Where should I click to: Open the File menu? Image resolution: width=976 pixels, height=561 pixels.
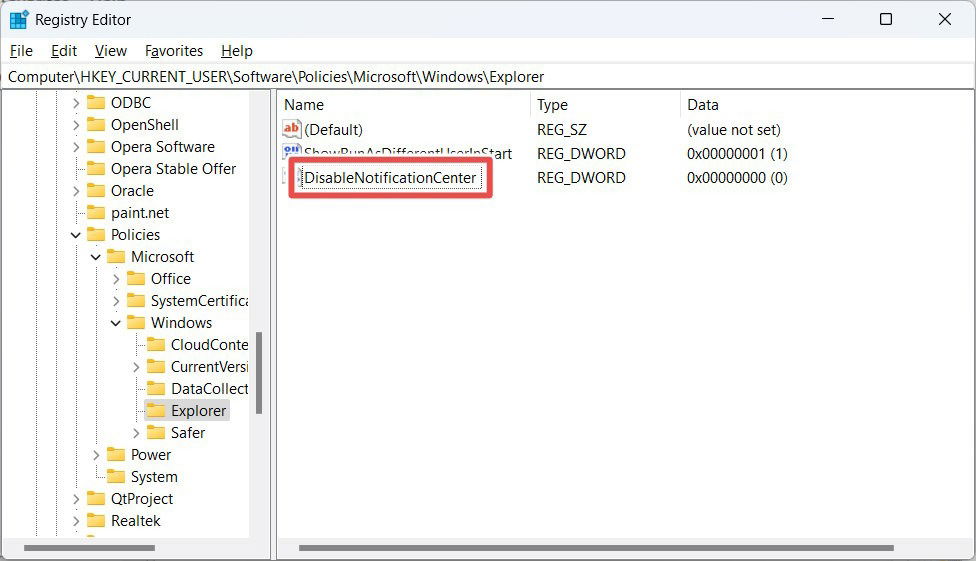pos(21,51)
